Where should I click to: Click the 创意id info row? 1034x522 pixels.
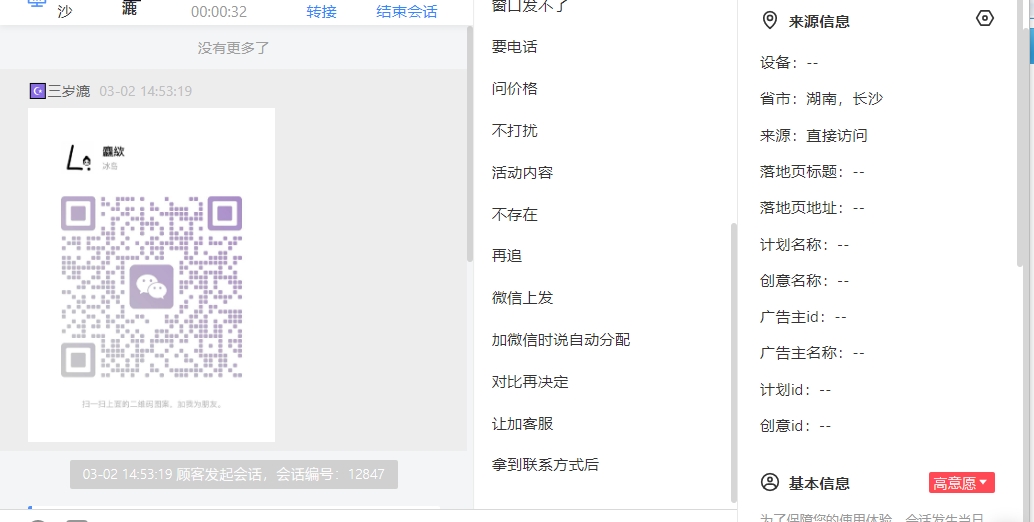tap(795, 426)
